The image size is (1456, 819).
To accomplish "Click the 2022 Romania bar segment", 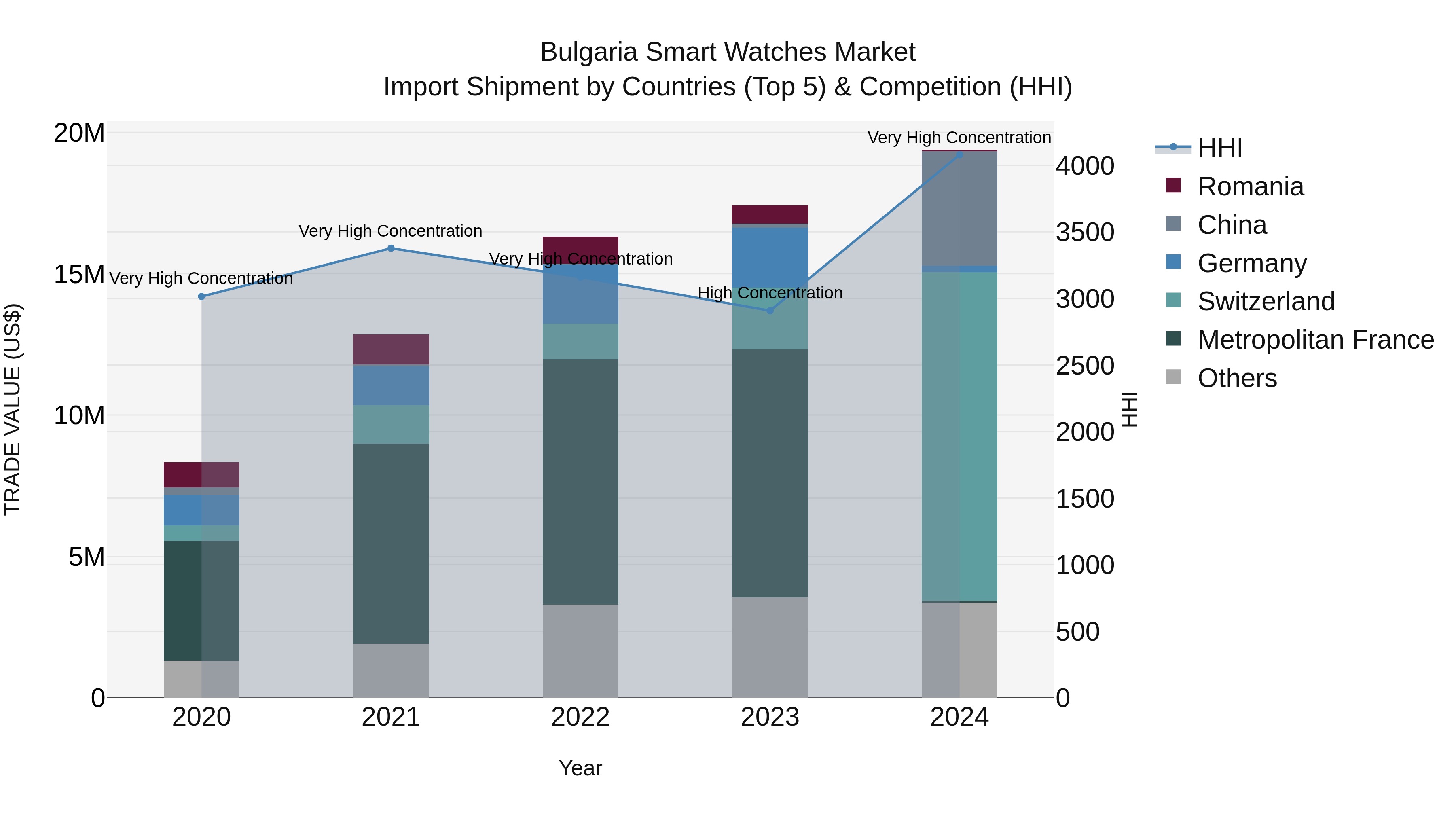I will (580, 250).
